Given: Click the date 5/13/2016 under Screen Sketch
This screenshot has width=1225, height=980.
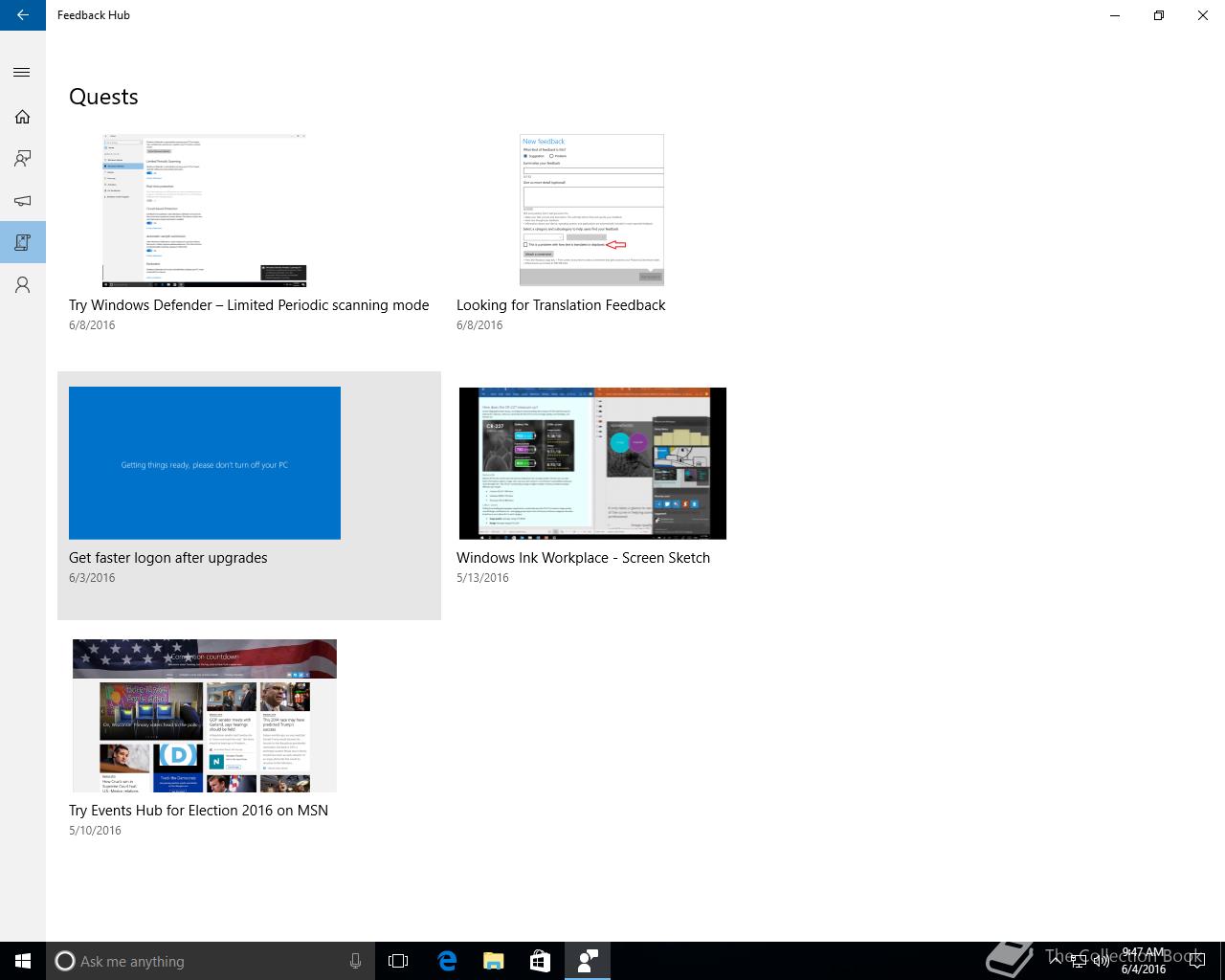Looking at the screenshot, I should [x=482, y=578].
